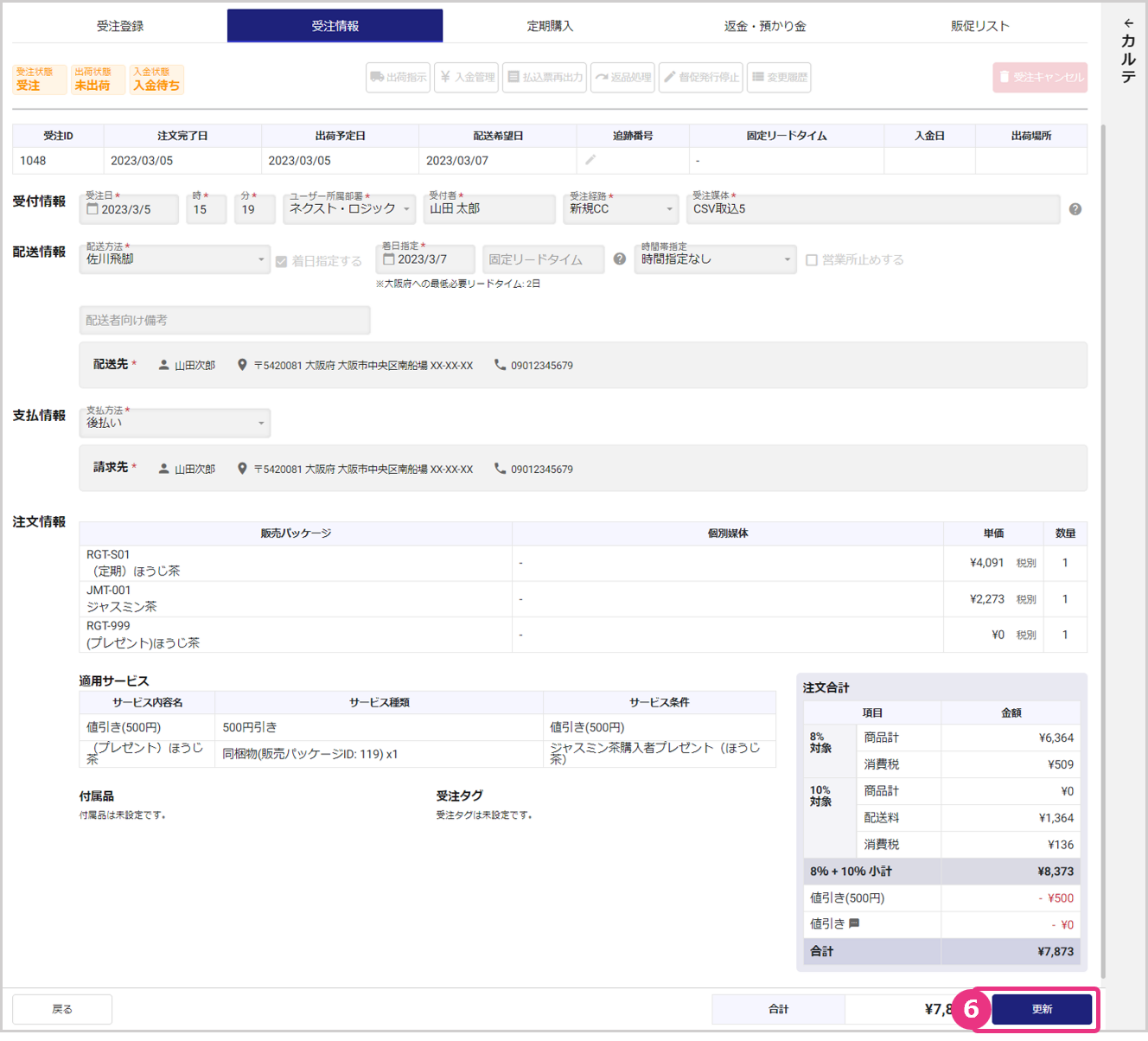Viewport: 1148px width, 1041px height.
Task: Open the 変更履歴 history button
Action: coord(779,78)
